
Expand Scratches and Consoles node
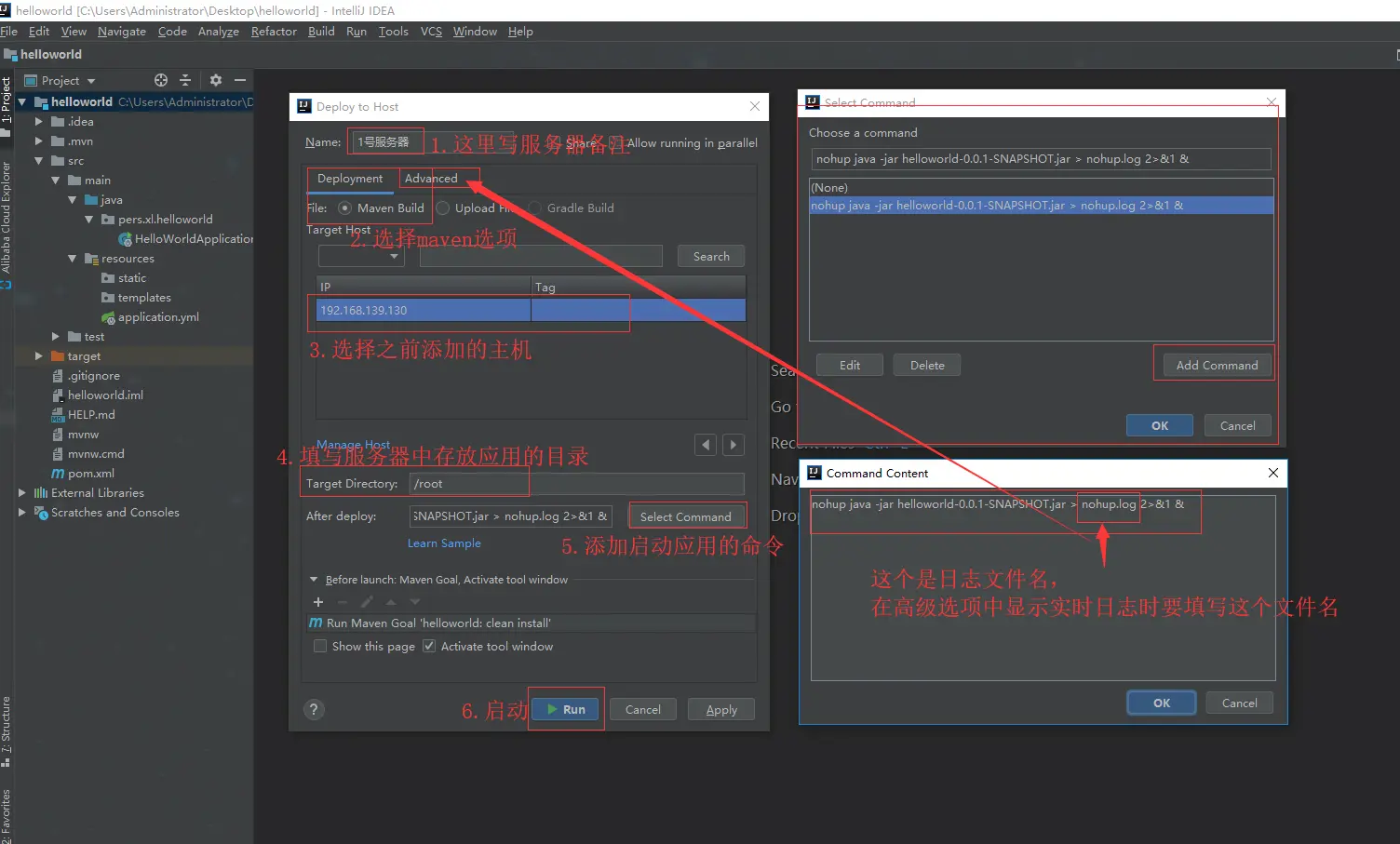coord(22,513)
